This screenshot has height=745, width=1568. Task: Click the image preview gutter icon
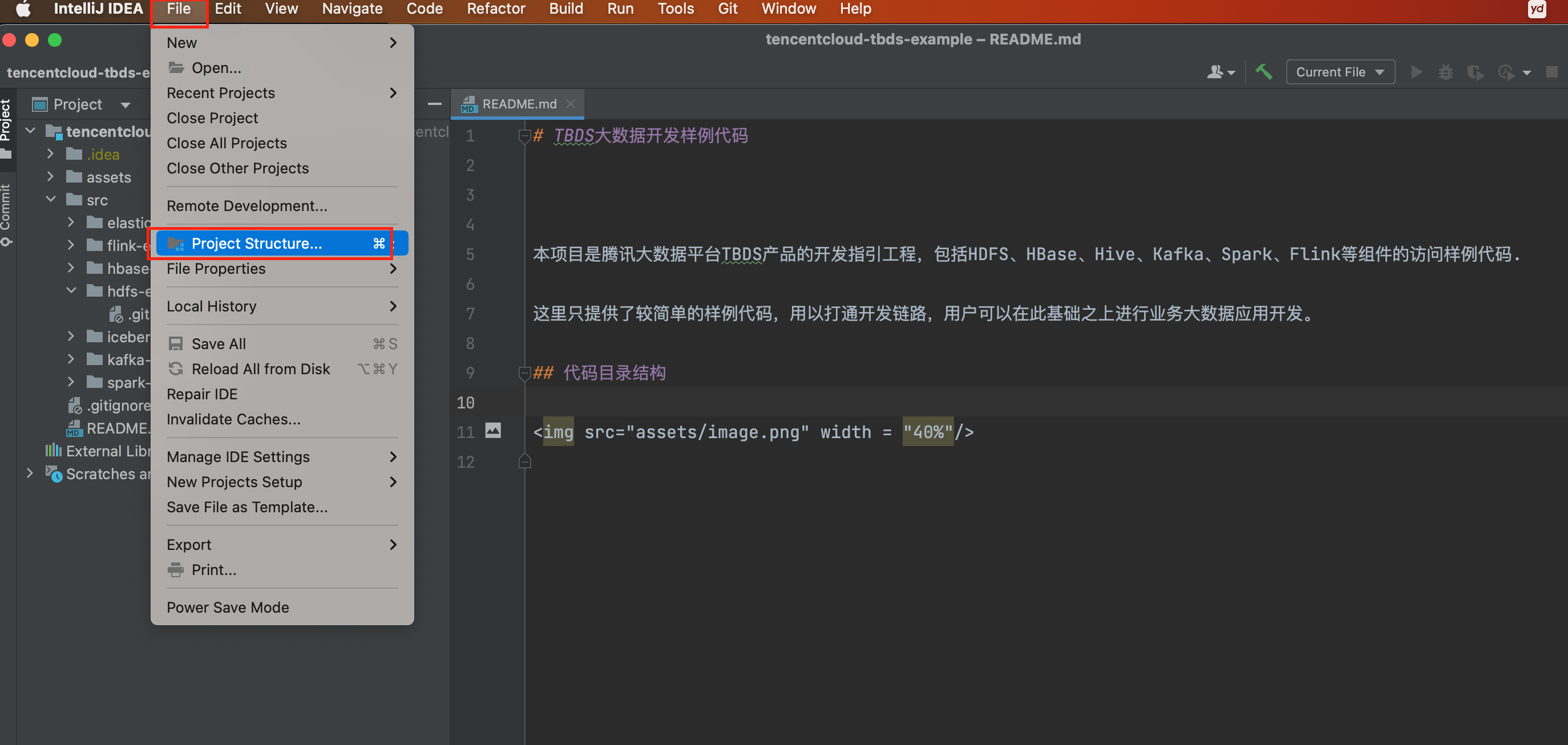click(x=492, y=431)
